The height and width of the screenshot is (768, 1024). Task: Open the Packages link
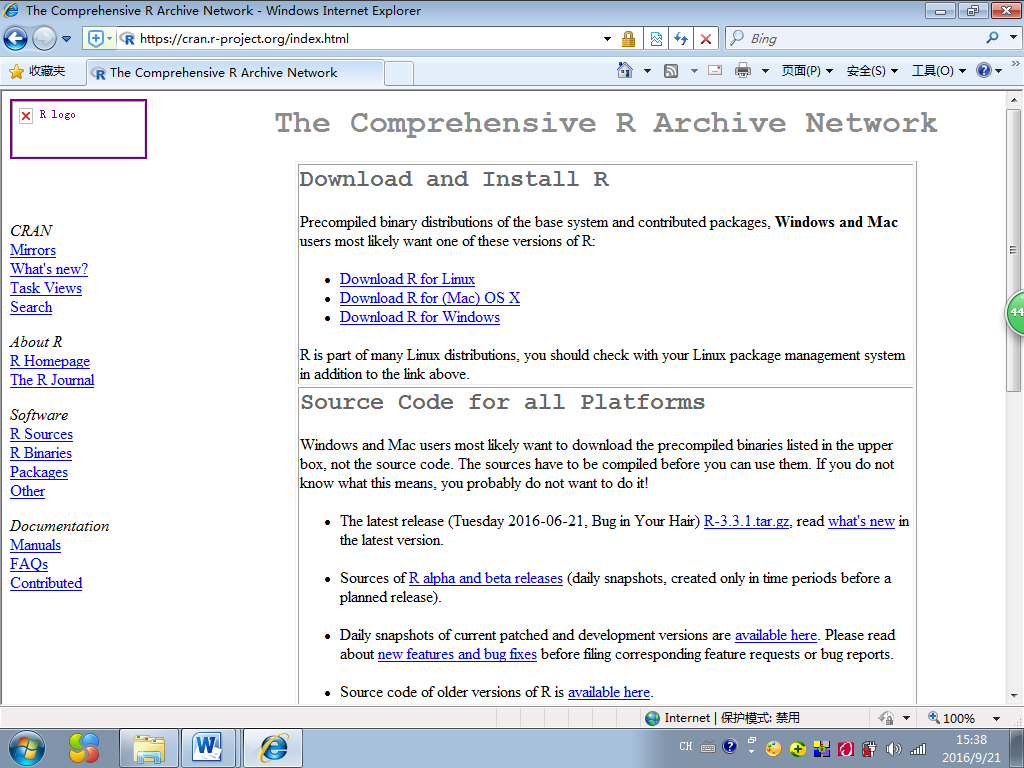39,472
